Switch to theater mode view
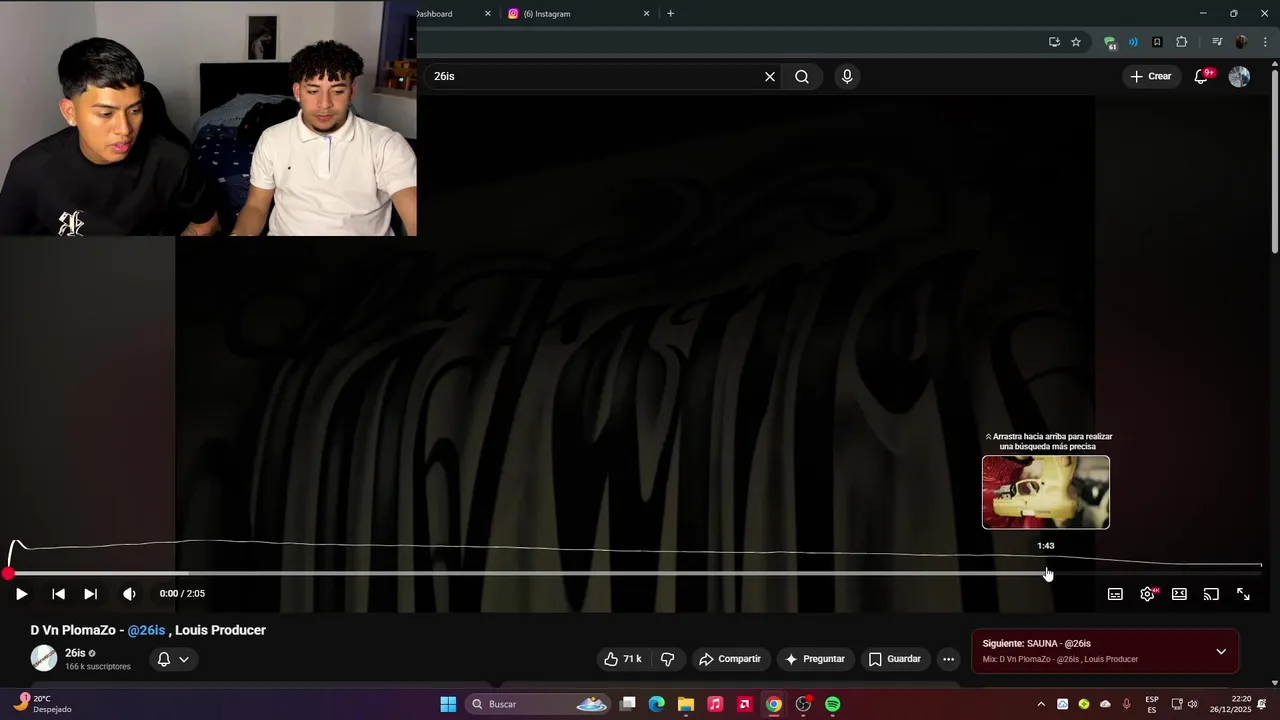The height and width of the screenshot is (720, 1280). click(x=1179, y=594)
